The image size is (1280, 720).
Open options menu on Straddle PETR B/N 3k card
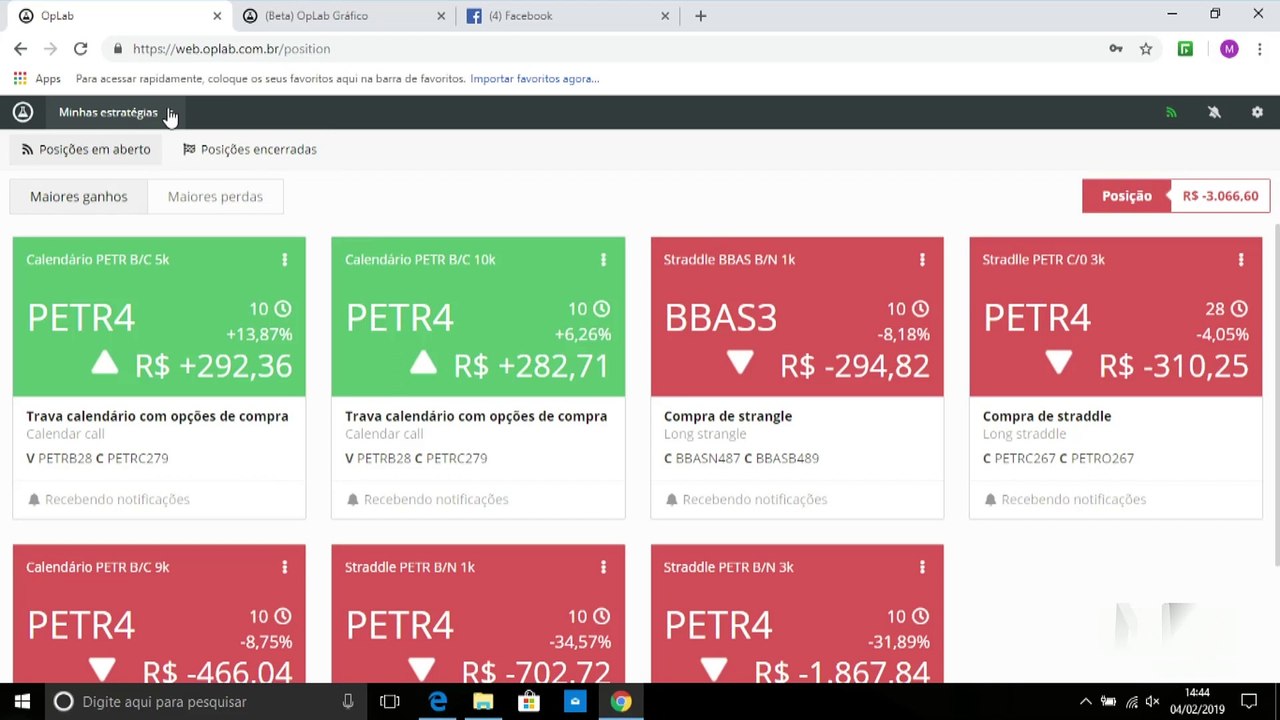pyautogui.click(x=922, y=567)
